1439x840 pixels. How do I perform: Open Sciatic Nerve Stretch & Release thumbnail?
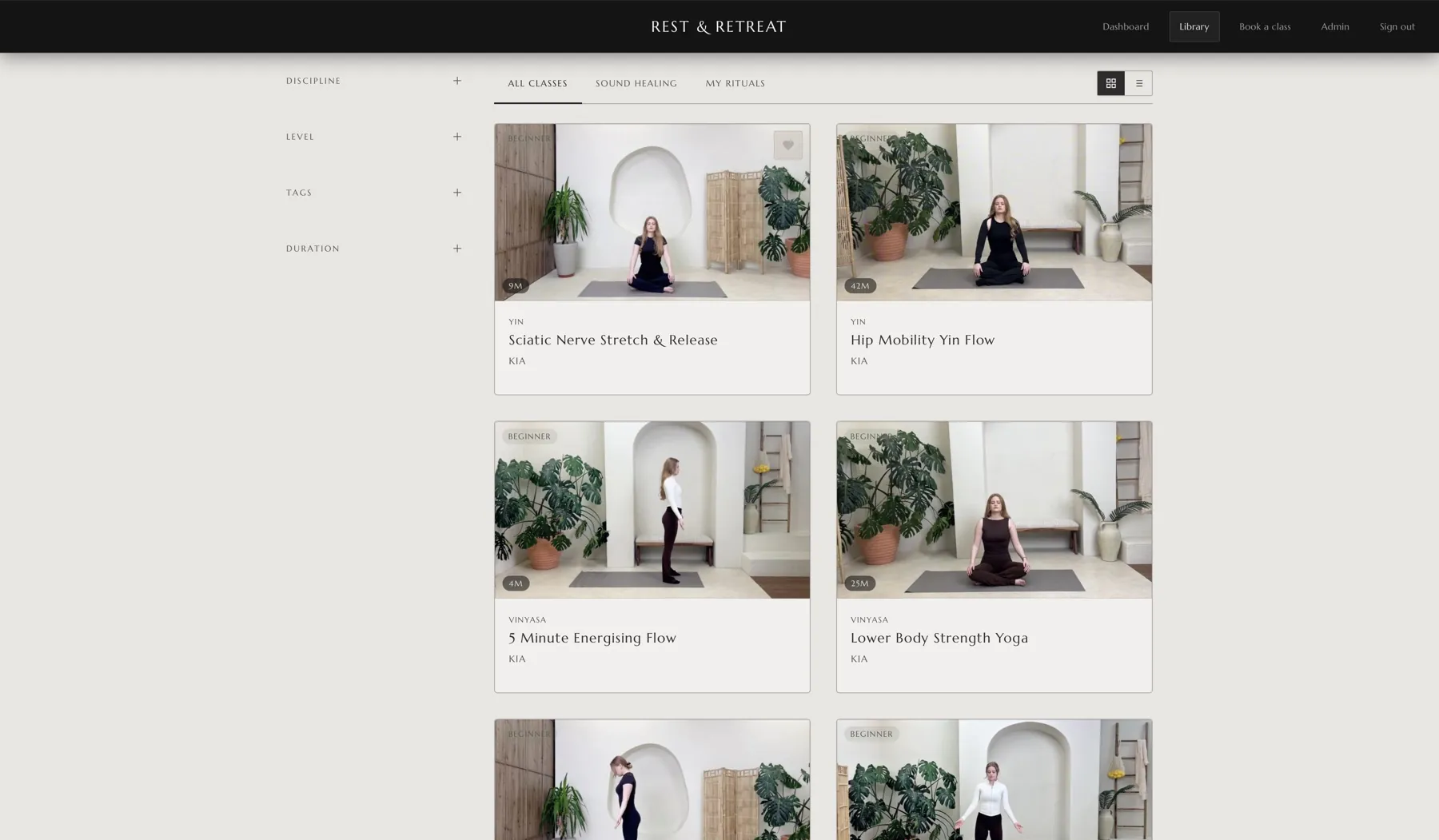(x=652, y=212)
